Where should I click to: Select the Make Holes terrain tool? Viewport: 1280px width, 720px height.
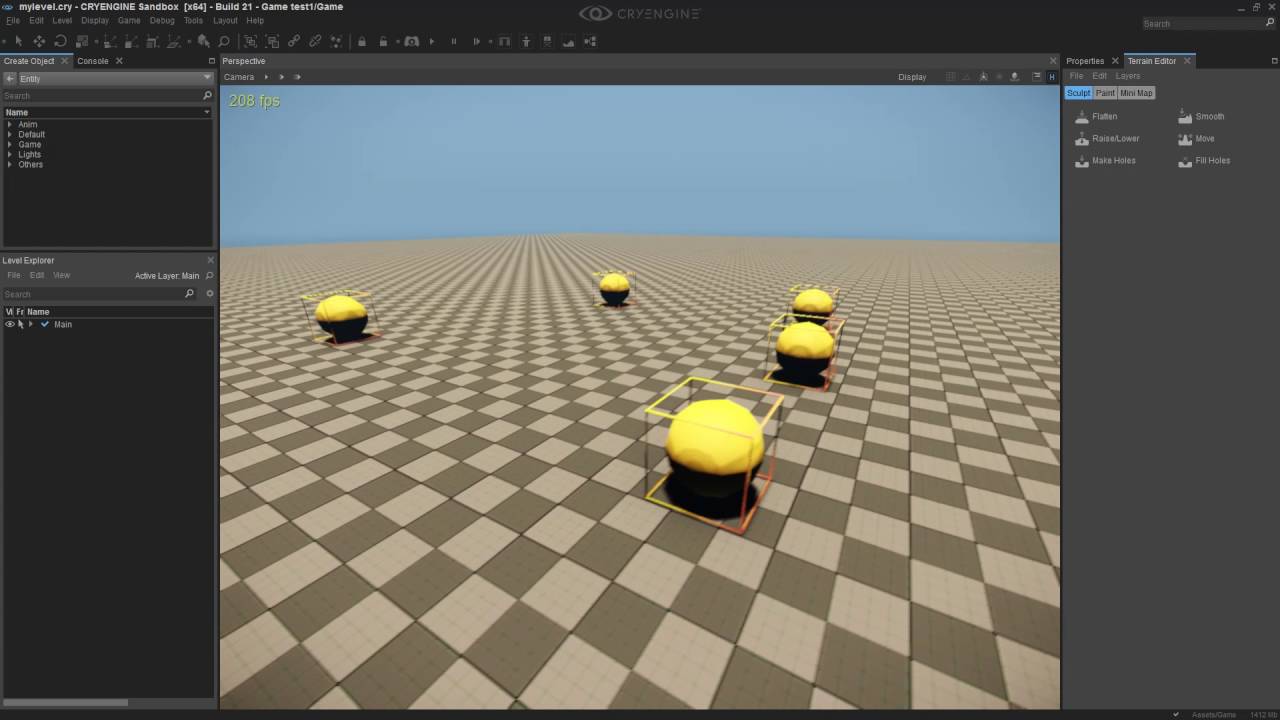1105,160
